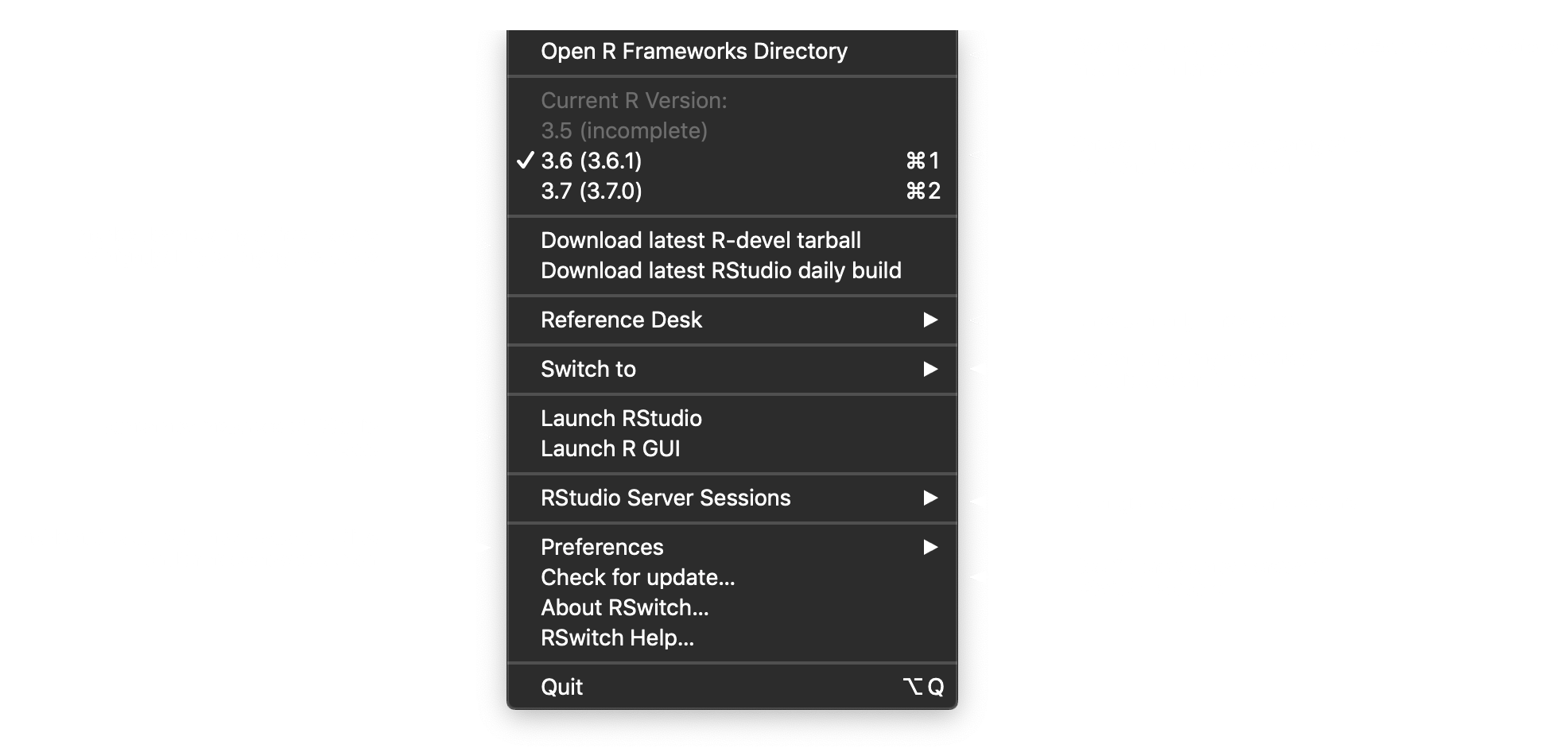Expand RStudio Server Sessions submenu arrow
The image size is (1568, 752).
(x=930, y=498)
